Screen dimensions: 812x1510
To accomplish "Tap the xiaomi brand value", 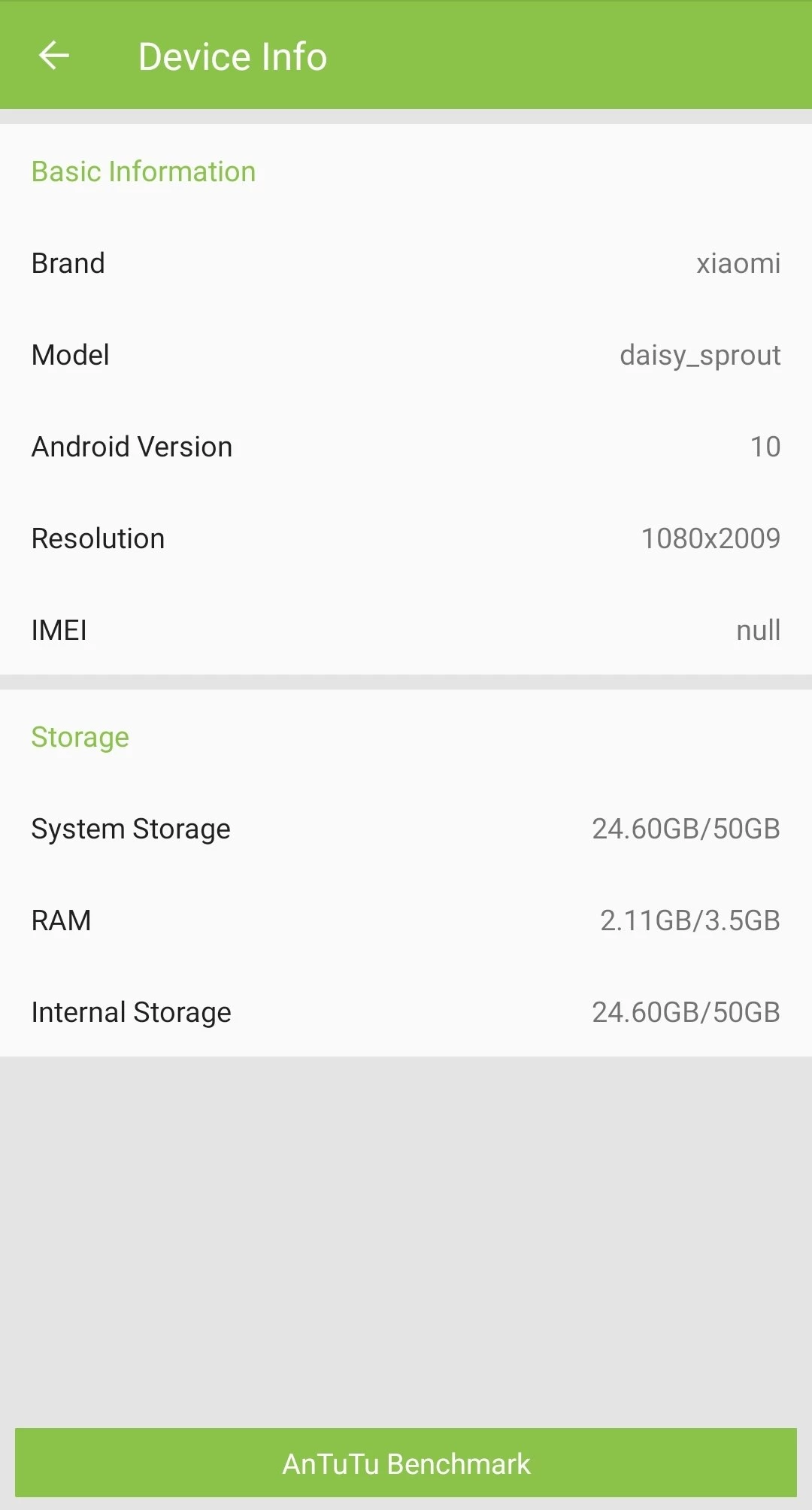I will tap(738, 264).
